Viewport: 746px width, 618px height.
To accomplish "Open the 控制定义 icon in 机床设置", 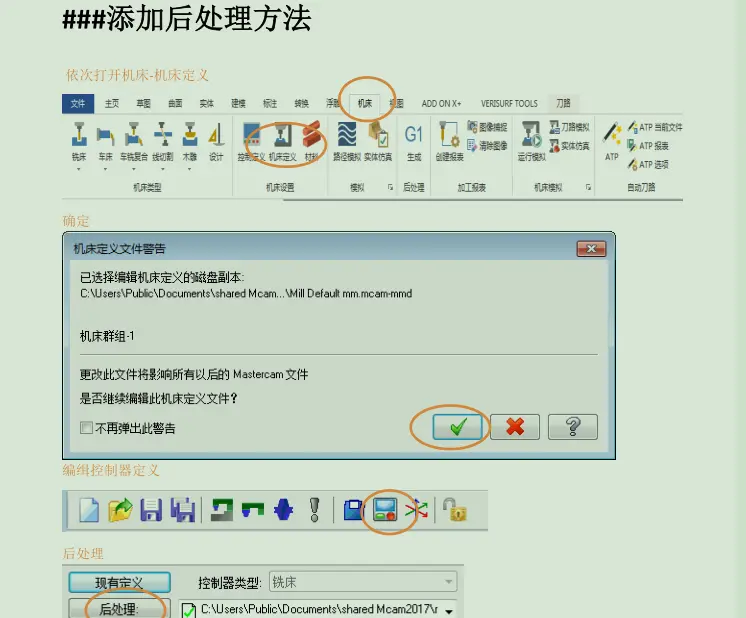I will [252, 142].
